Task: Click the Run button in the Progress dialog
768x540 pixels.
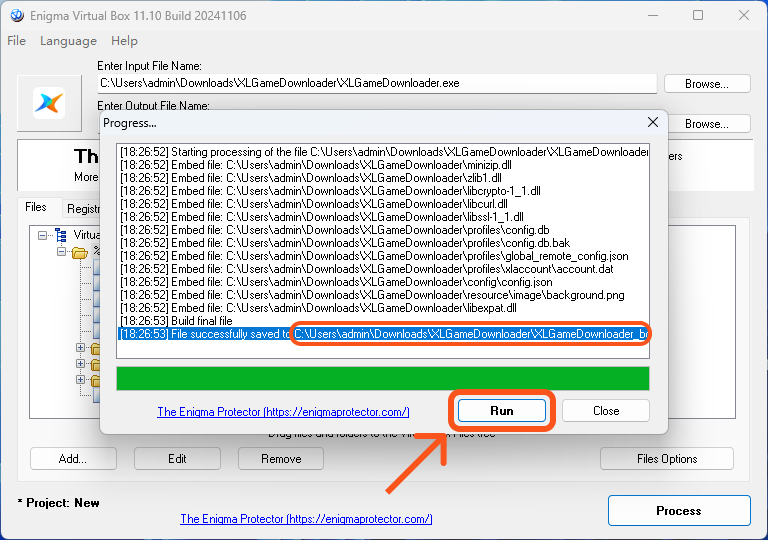Action: pos(502,411)
